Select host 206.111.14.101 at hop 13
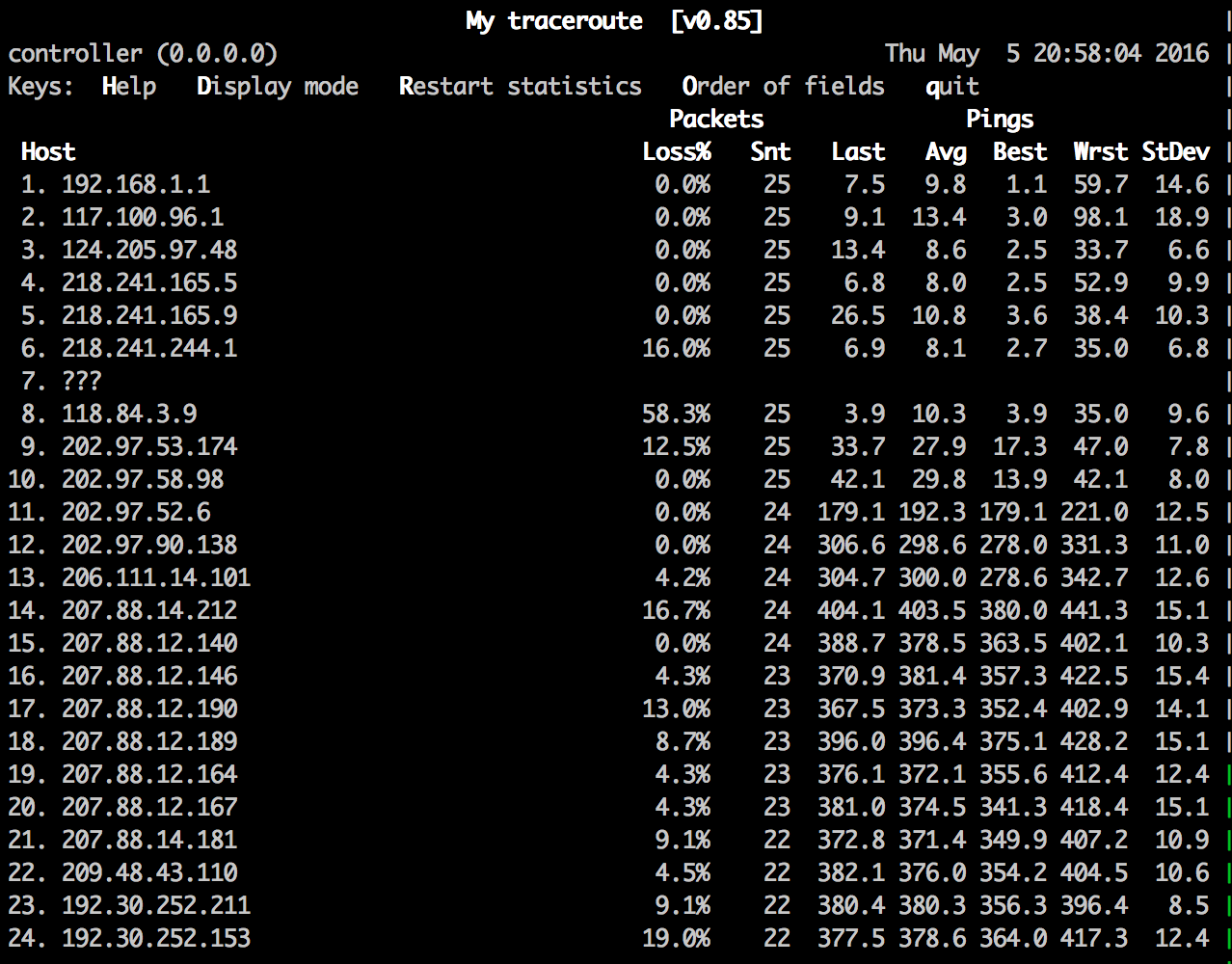This screenshot has height=964, width=1232. [155, 577]
